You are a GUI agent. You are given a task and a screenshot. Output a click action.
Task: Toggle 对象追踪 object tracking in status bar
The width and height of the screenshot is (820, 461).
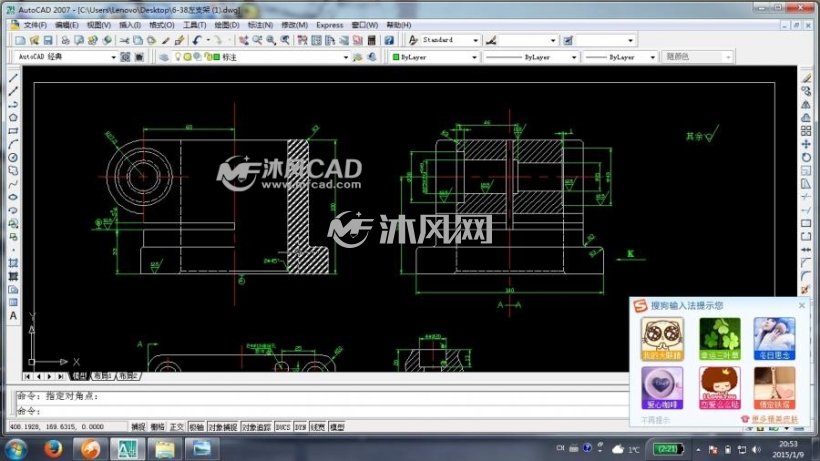(x=256, y=427)
